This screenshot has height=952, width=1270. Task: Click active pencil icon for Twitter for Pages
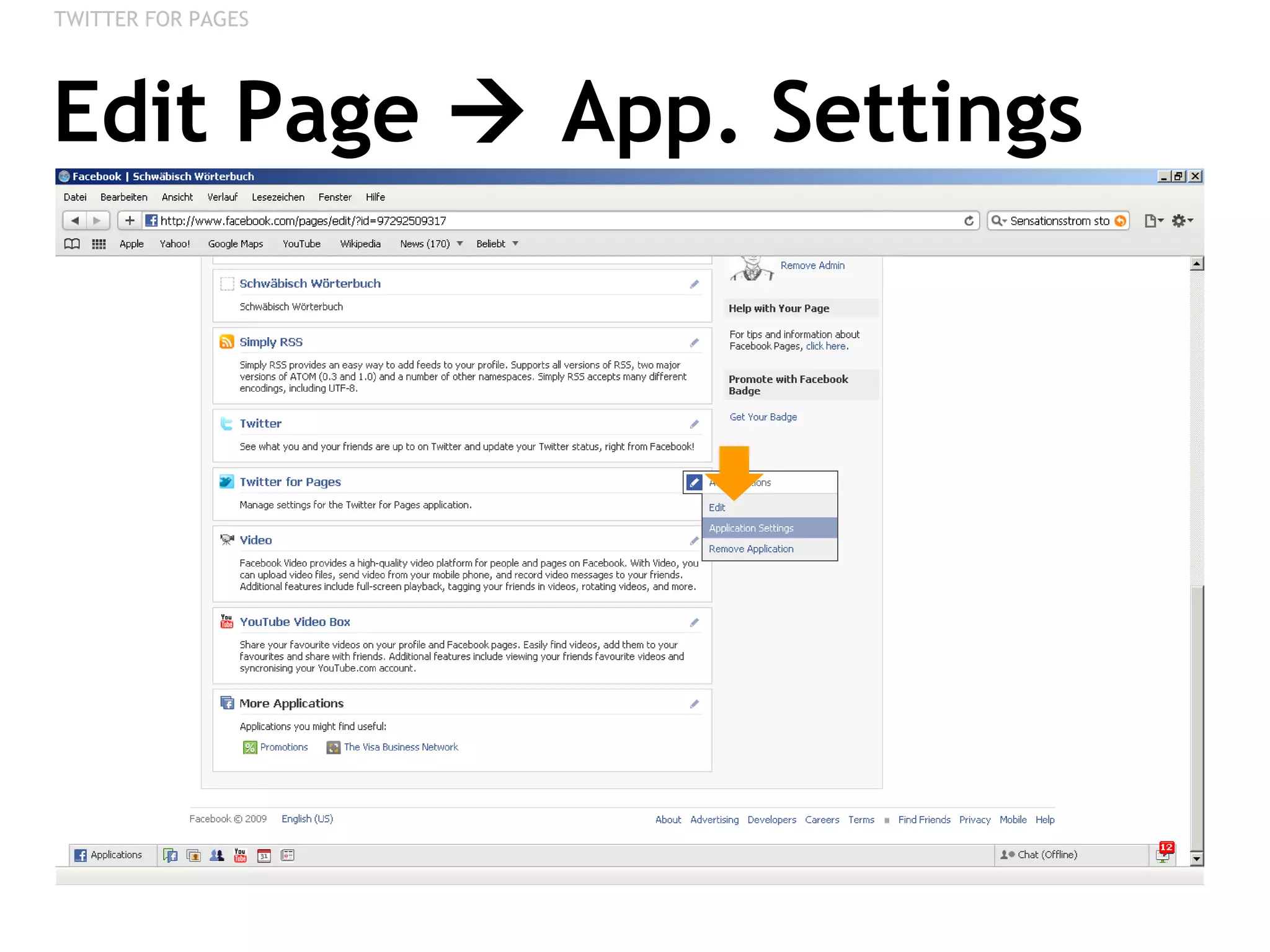pyautogui.click(x=694, y=482)
